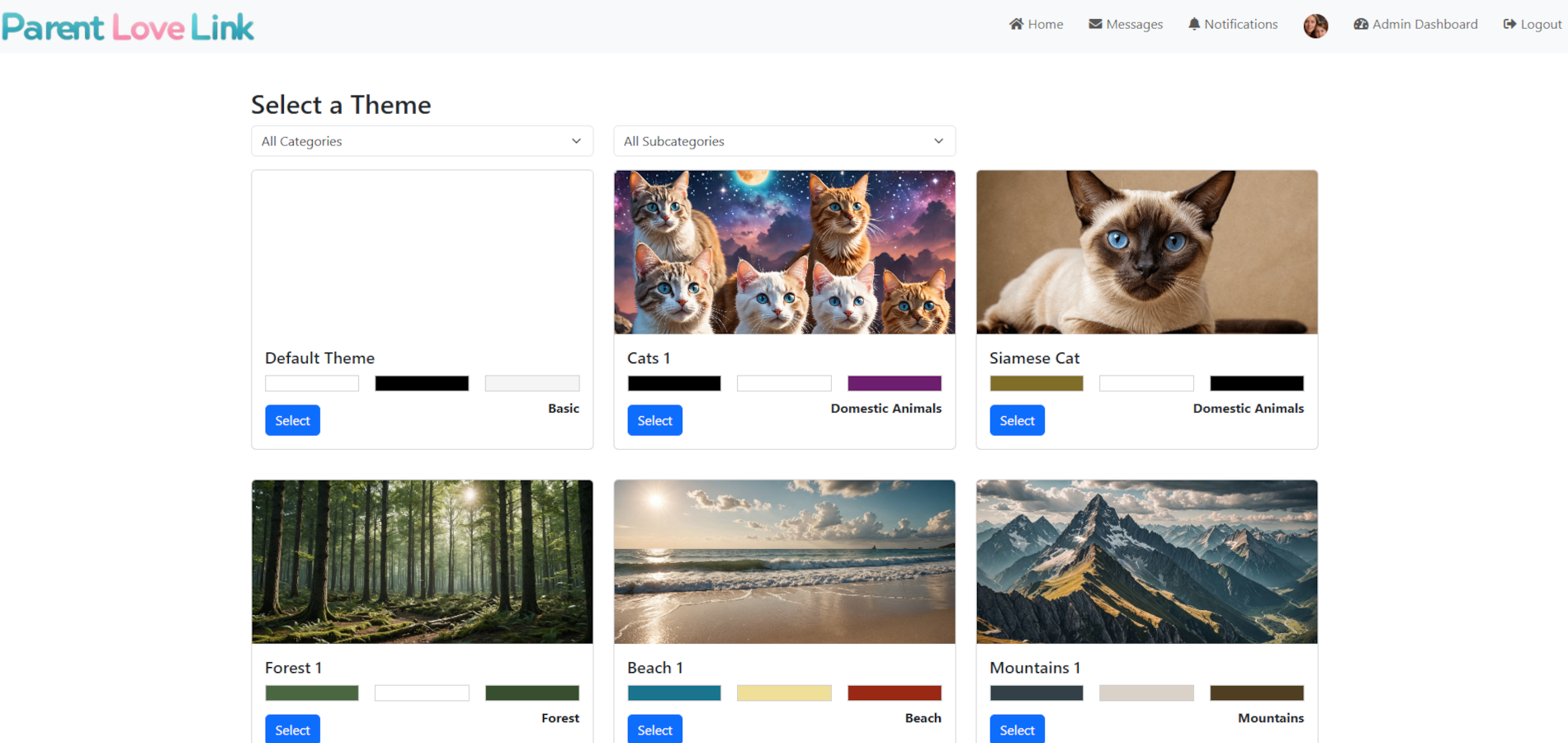This screenshot has height=743, width=1568.
Task: Click the Home icon in the navbar
Action: tap(1017, 24)
